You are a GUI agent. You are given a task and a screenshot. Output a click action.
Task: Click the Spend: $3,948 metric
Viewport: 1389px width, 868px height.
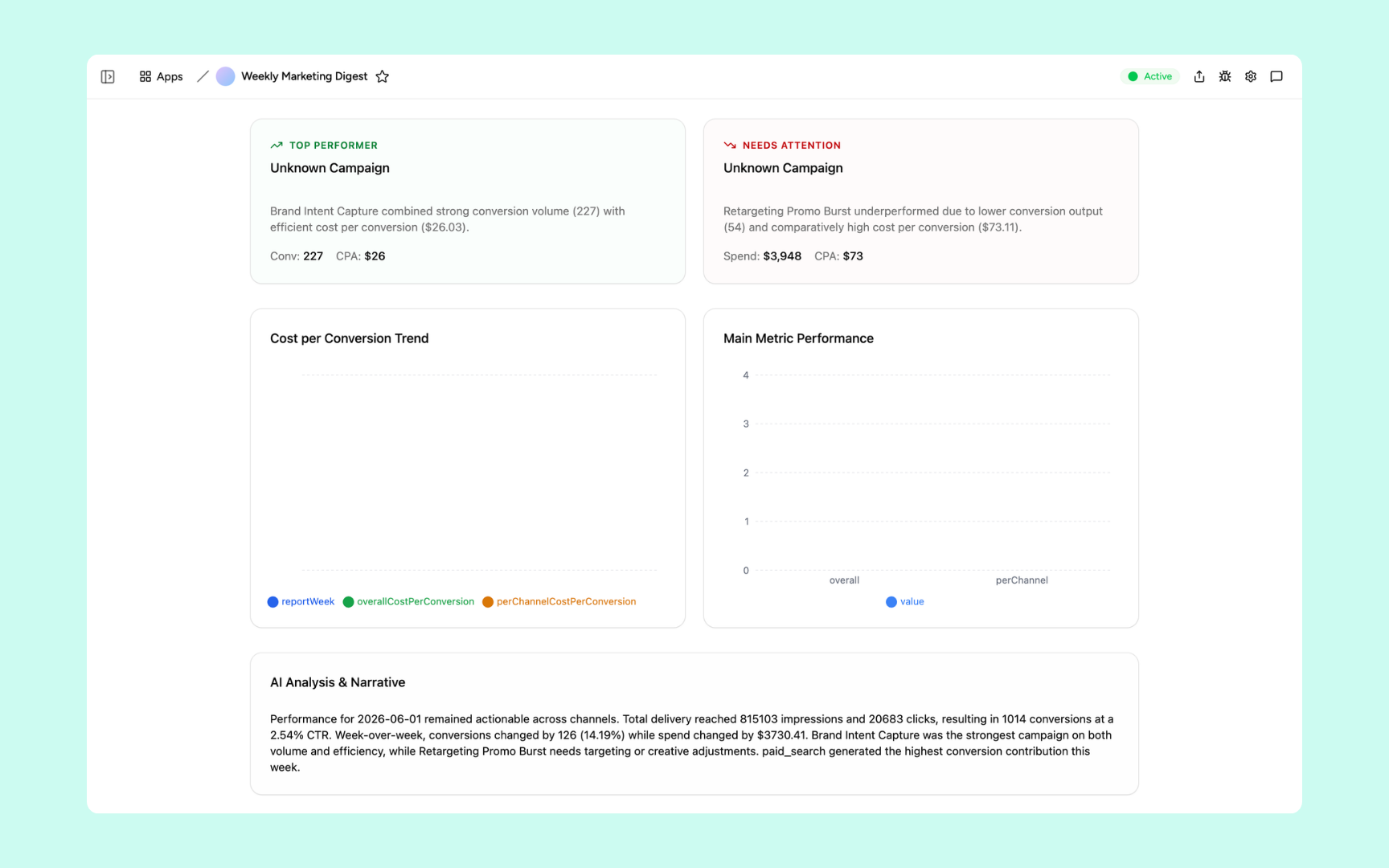(x=762, y=256)
